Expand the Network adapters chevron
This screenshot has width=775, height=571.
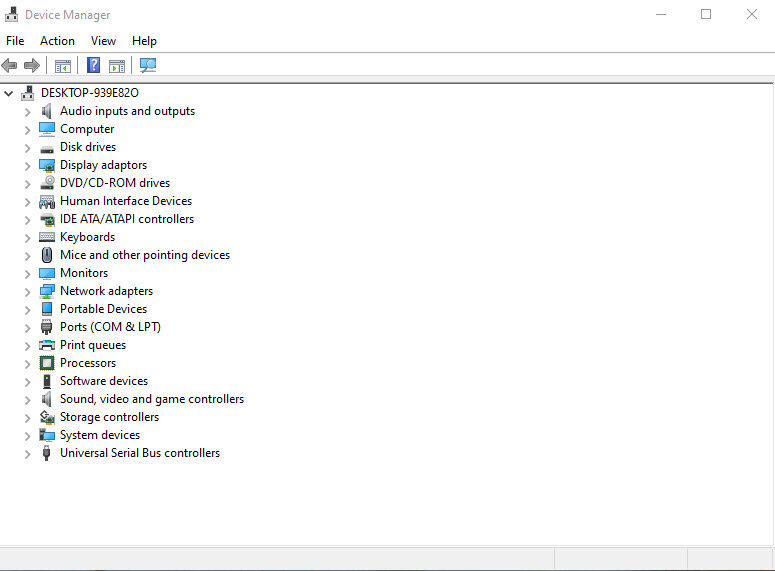pos(28,292)
